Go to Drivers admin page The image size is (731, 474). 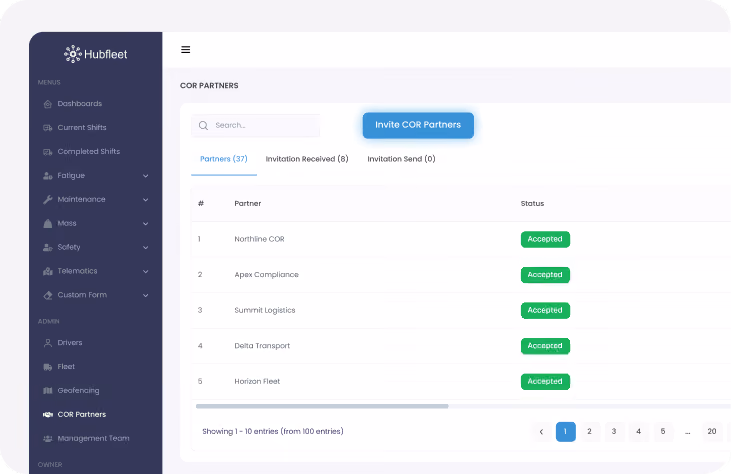pos(70,343)
